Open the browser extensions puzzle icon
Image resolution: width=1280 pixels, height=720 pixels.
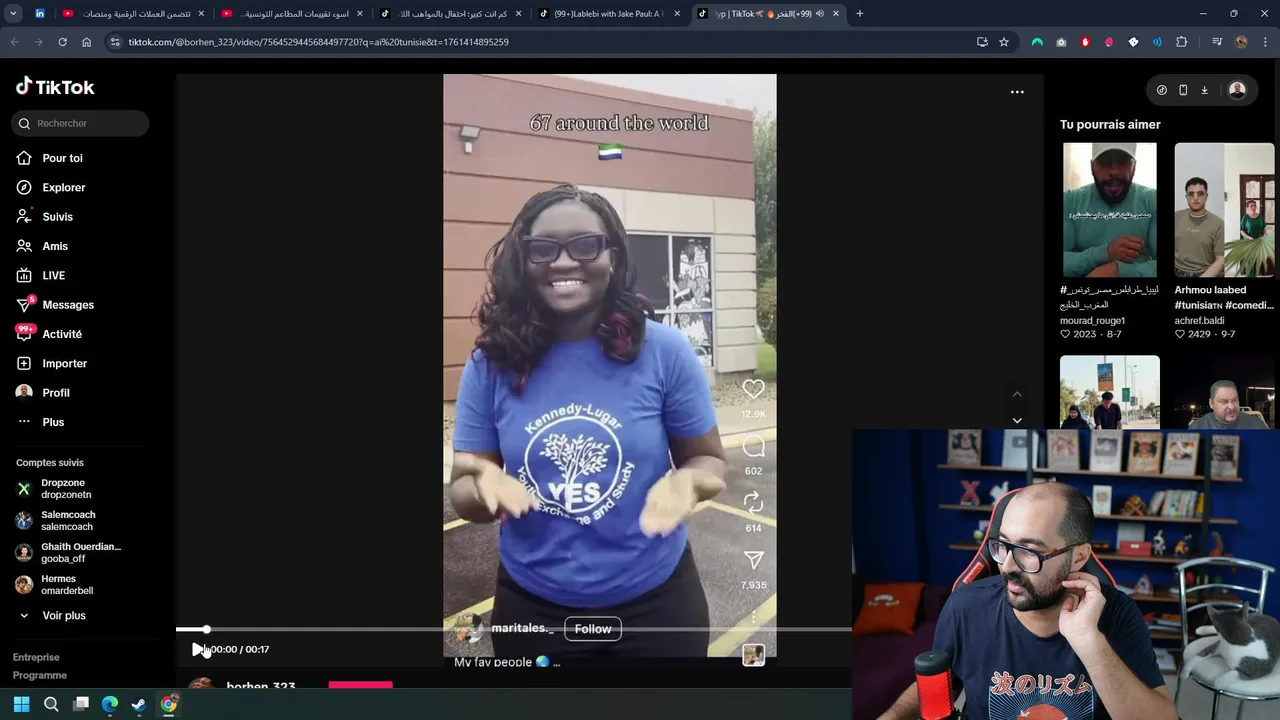coord(1182,42)
